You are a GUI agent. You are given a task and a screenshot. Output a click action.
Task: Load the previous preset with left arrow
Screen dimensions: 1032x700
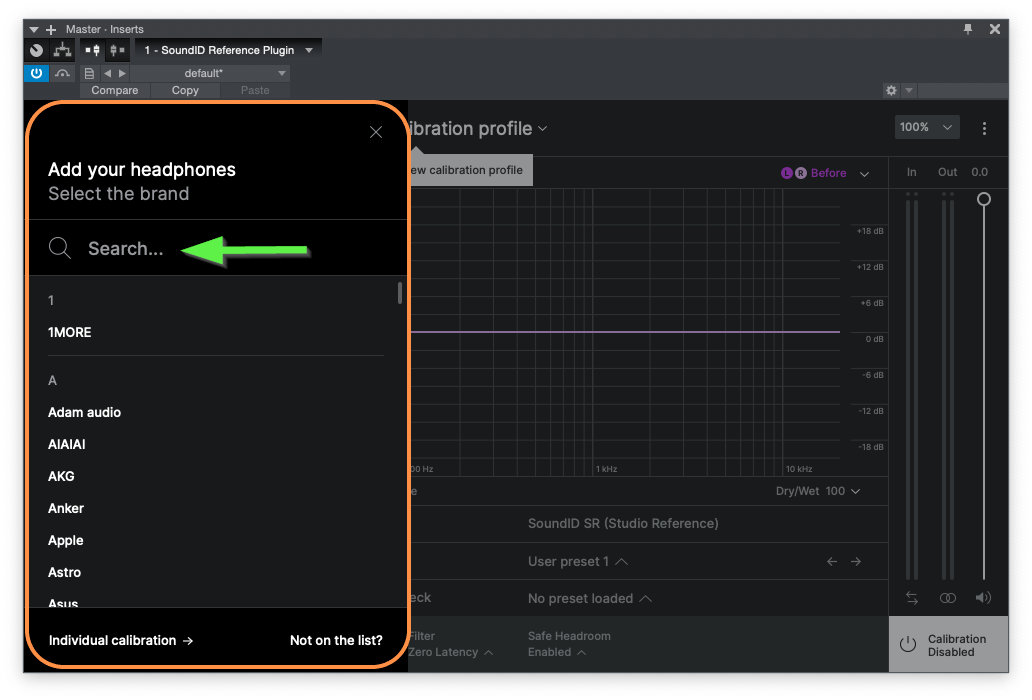[107, 73]
